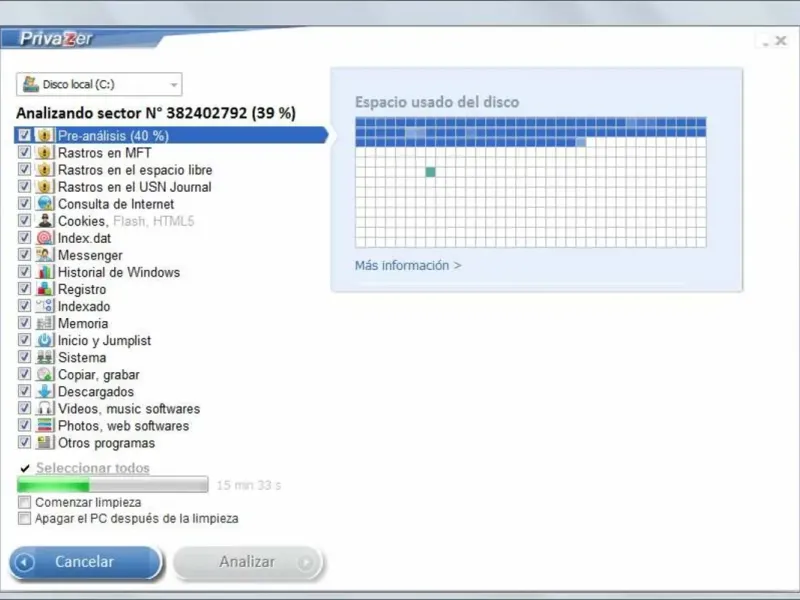Uncheck the Rastros en MFT checkbox
Viewport: 800px width, 600px height.
click(24, 152)
